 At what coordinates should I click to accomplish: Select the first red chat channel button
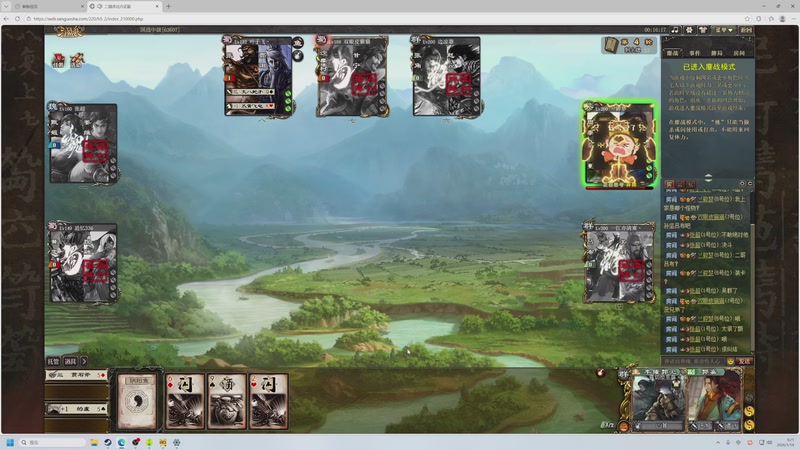point(670,184)
